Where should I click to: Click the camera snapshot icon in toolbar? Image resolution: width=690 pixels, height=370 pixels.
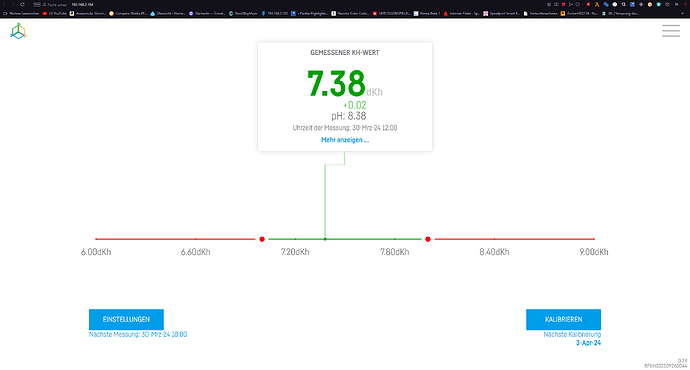point(556,4)
